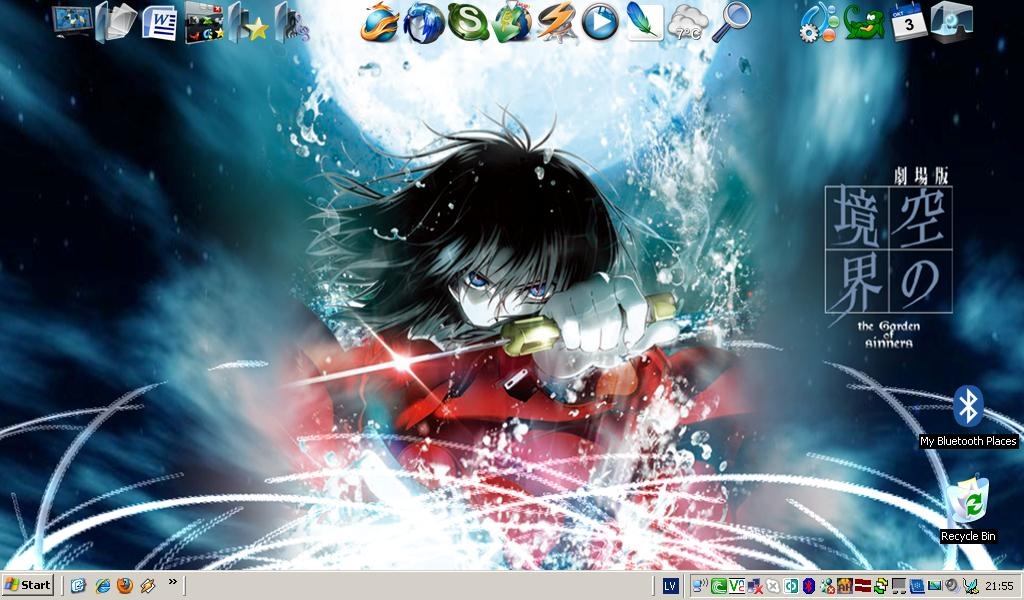Open the glass cube dock icon
This screenshot has height=600, width=1024.
click(x=952, y=22)
